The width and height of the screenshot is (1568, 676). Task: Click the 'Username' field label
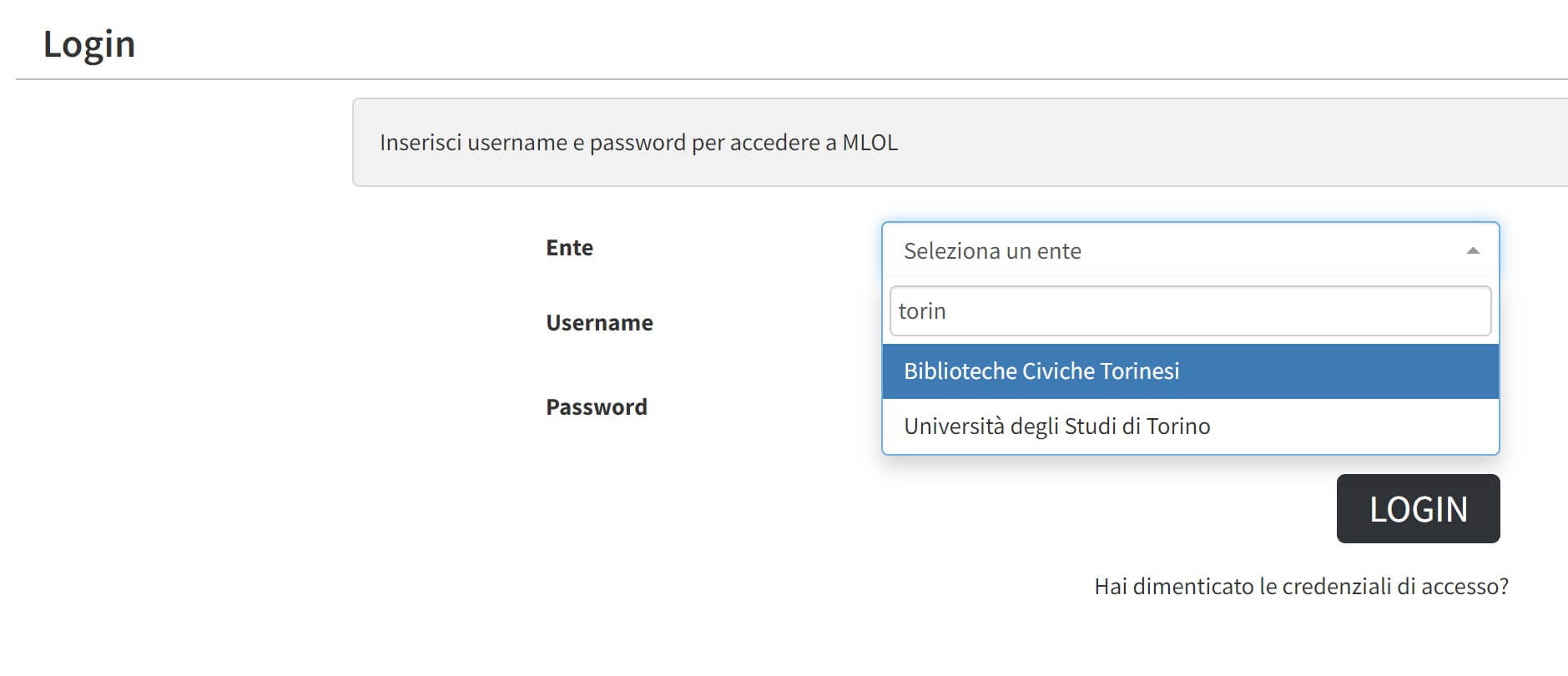coord(599,323)
